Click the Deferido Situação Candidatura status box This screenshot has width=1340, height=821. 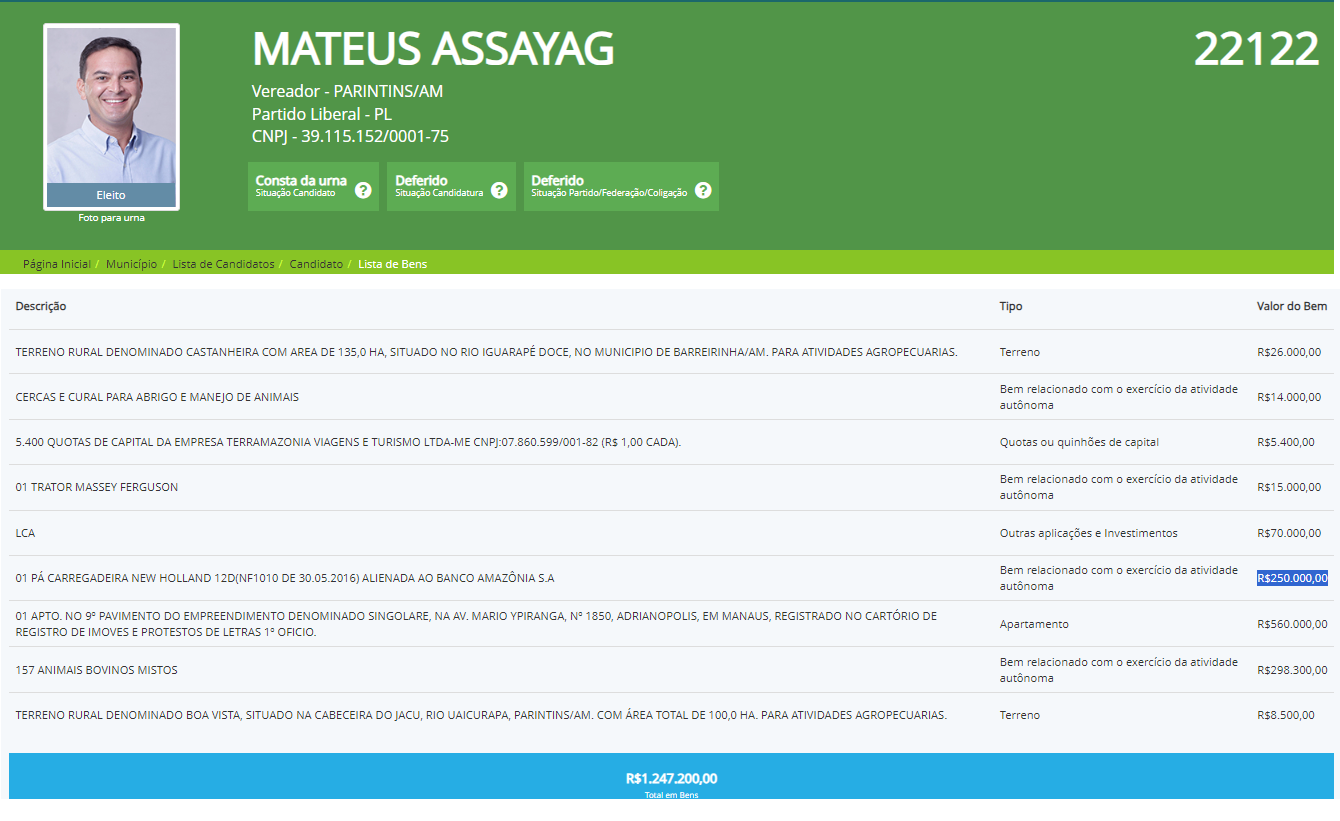451,186
